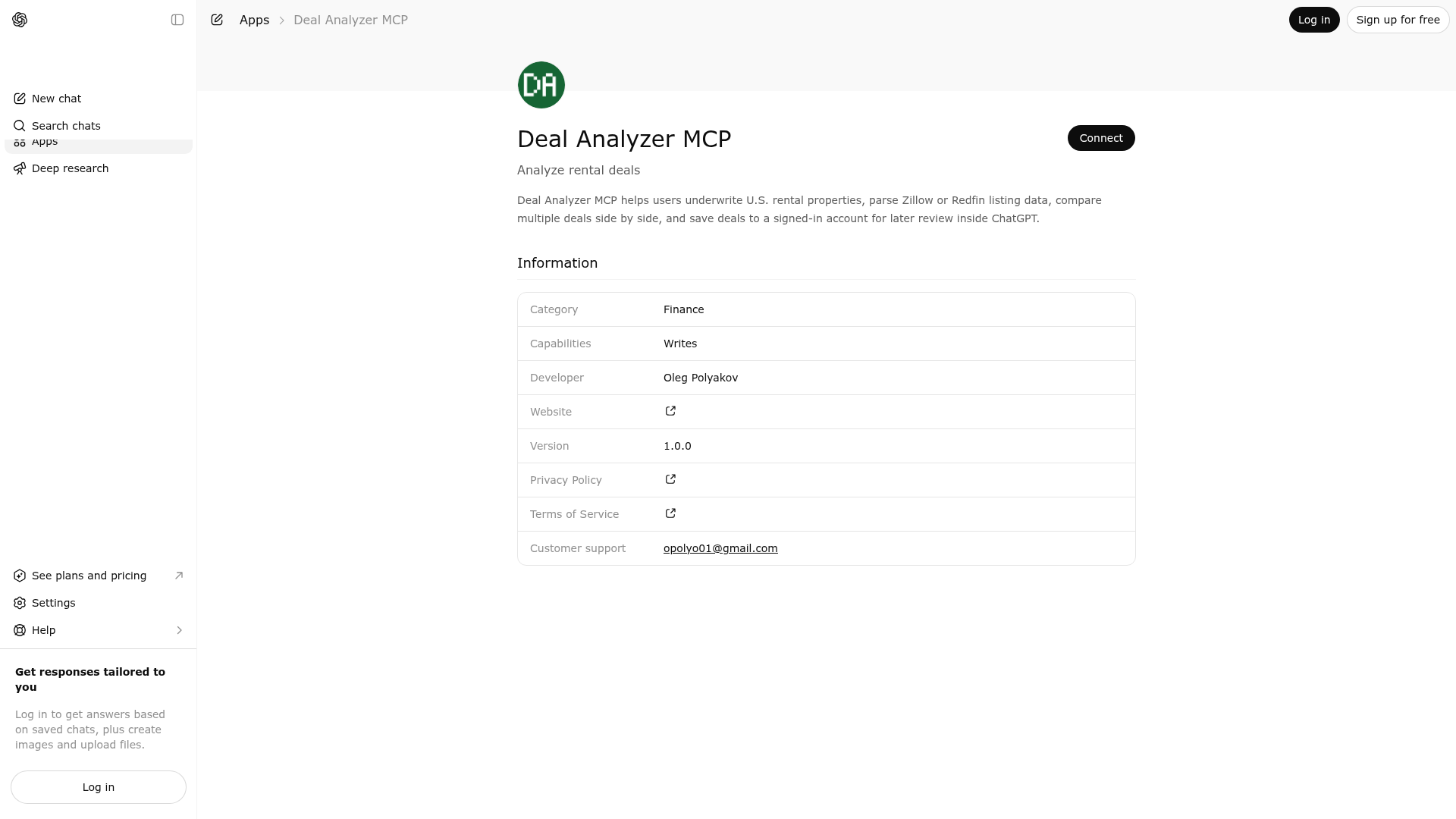Toggle the sidebar collapse icon
The image size is (1456, 819).
(177, 20)
